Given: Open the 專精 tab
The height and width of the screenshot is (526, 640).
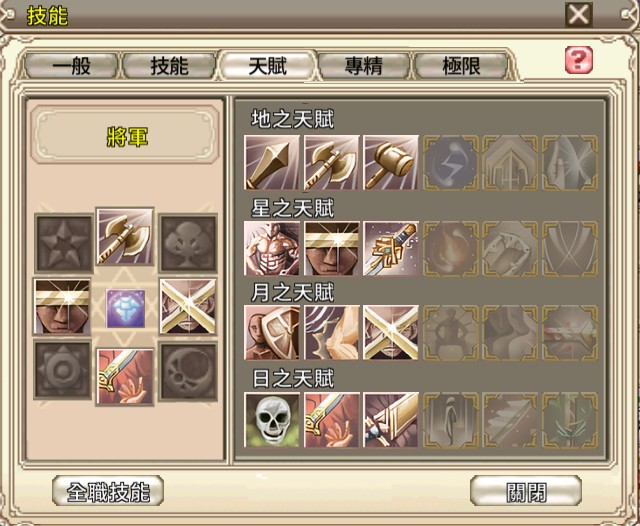Looking at the screenshot, I should coord(364,66).
